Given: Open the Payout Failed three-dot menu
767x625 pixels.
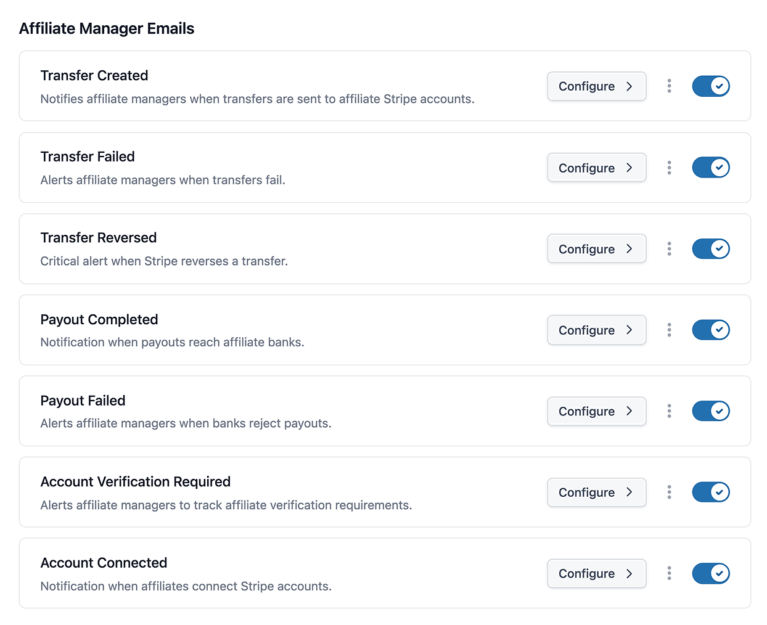Looking at the screenshot, I should click(669, 411).
